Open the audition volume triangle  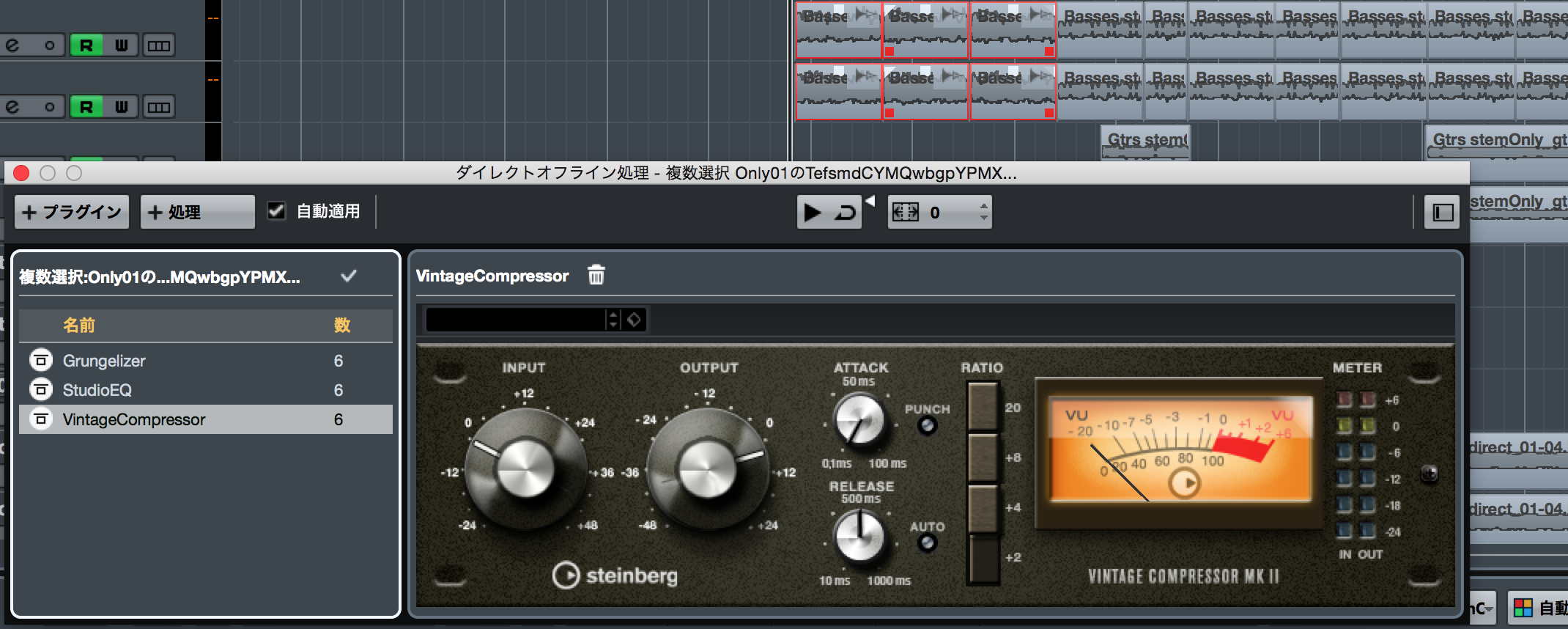tap(870, 201)
